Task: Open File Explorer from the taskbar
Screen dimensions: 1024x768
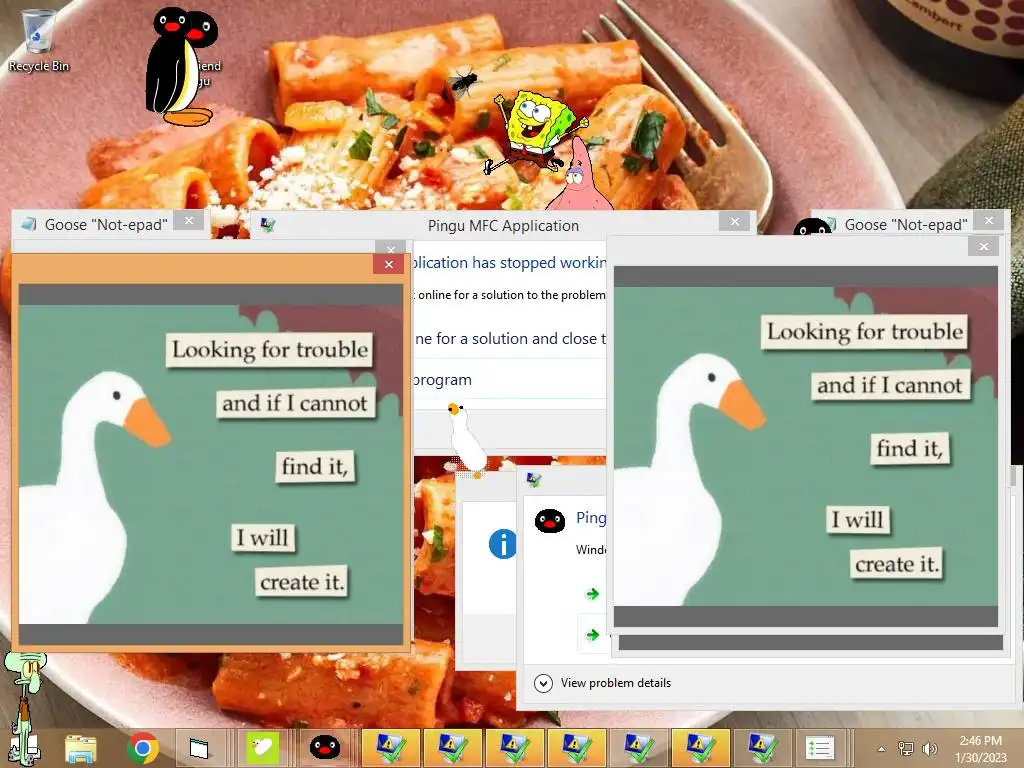Action: 80,748
